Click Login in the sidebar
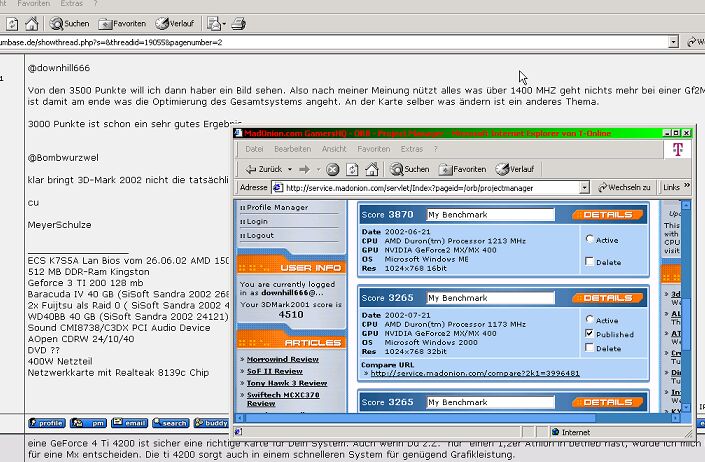This screenshot has width=705, height=462. pos(257,221)
